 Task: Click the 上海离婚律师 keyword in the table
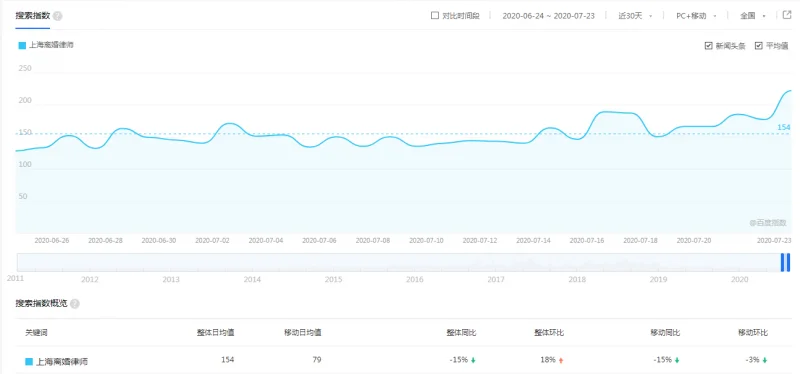pyautogui.click(x=62, y=362)
